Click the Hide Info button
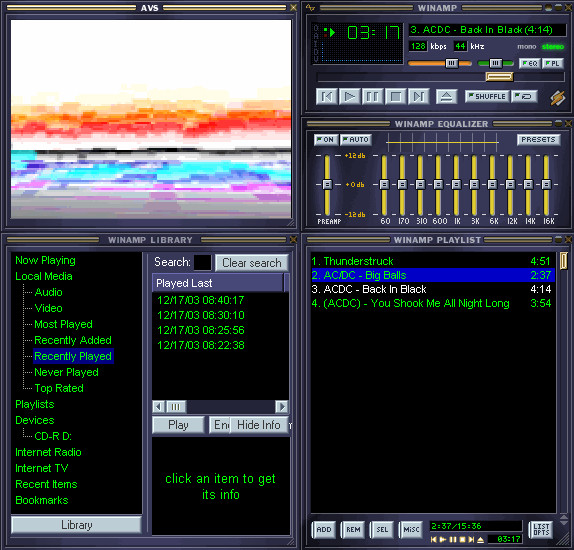This screenshot has height=550, width=574. click(x=259, y=425)
